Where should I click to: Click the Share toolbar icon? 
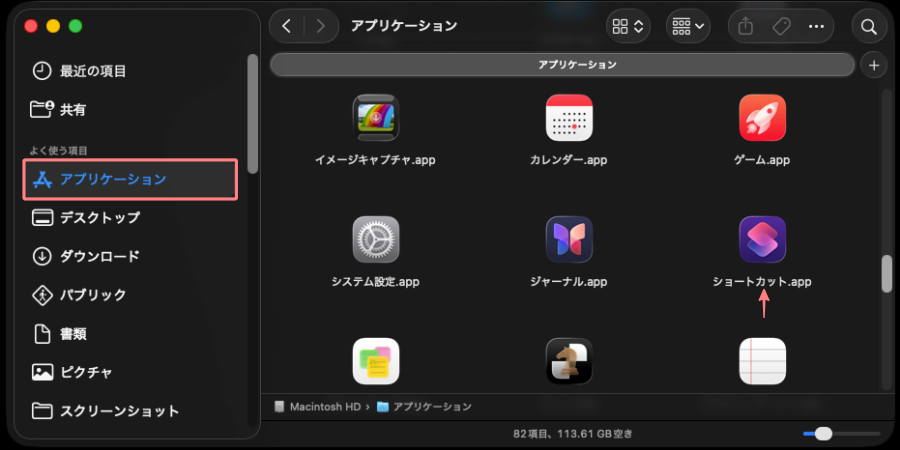coord(745,26)
